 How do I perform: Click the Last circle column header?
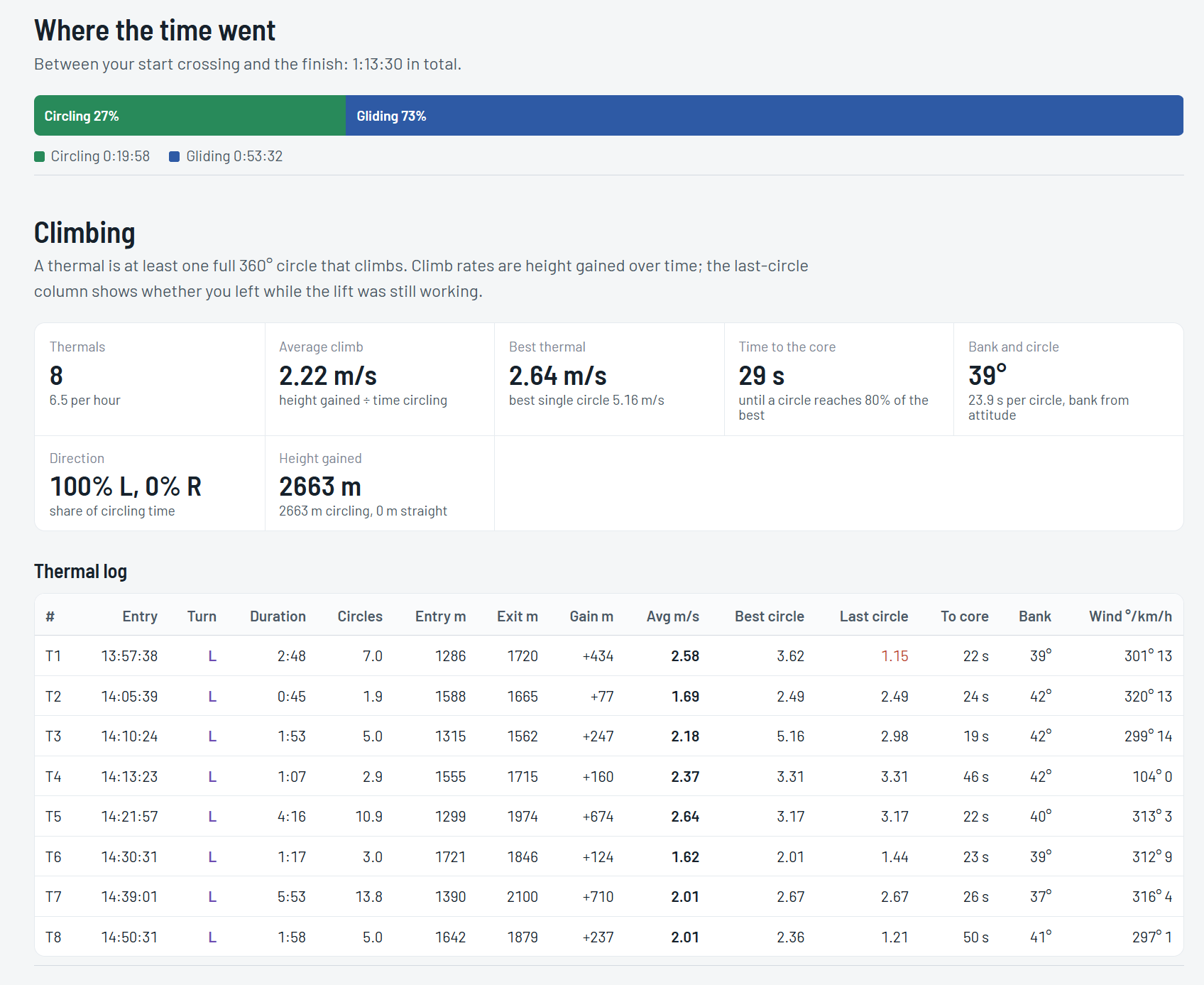coord(874,616)
